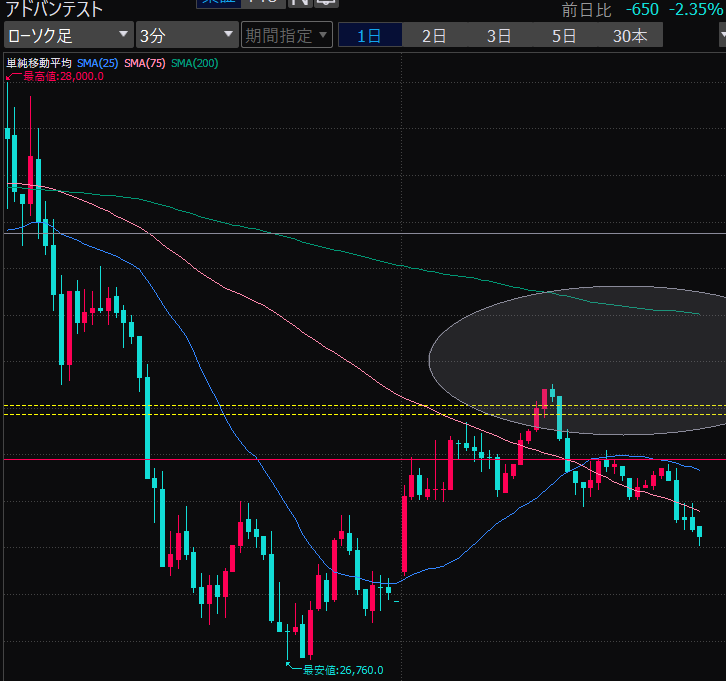Switch to the 2日 period tab

click(434, 36)
